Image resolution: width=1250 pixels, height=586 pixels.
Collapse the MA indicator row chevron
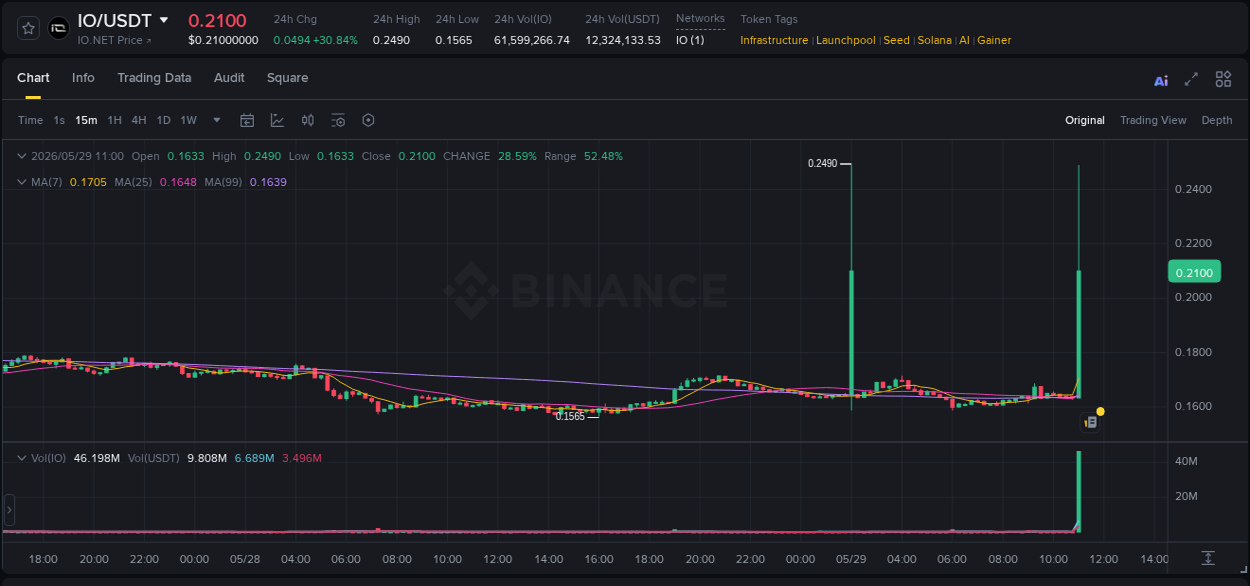22,182
